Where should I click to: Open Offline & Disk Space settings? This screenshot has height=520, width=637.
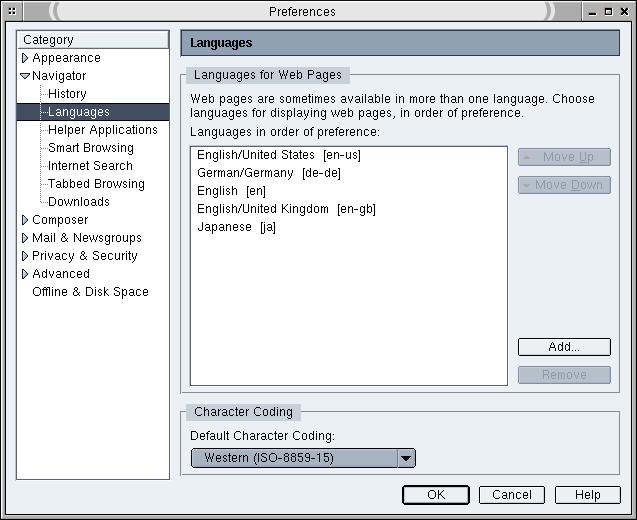(90, 292)
